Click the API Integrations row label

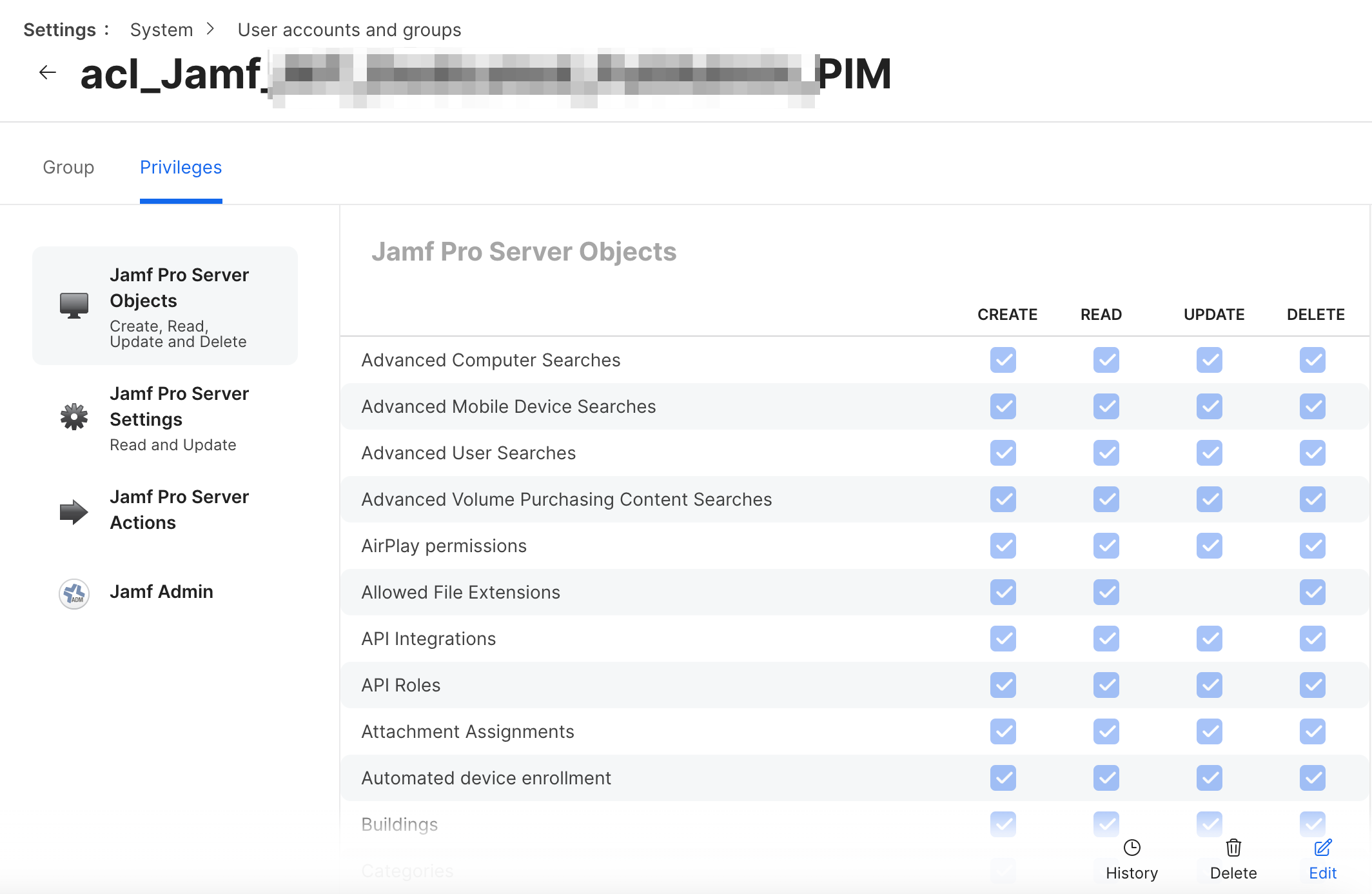pos(429,639)
